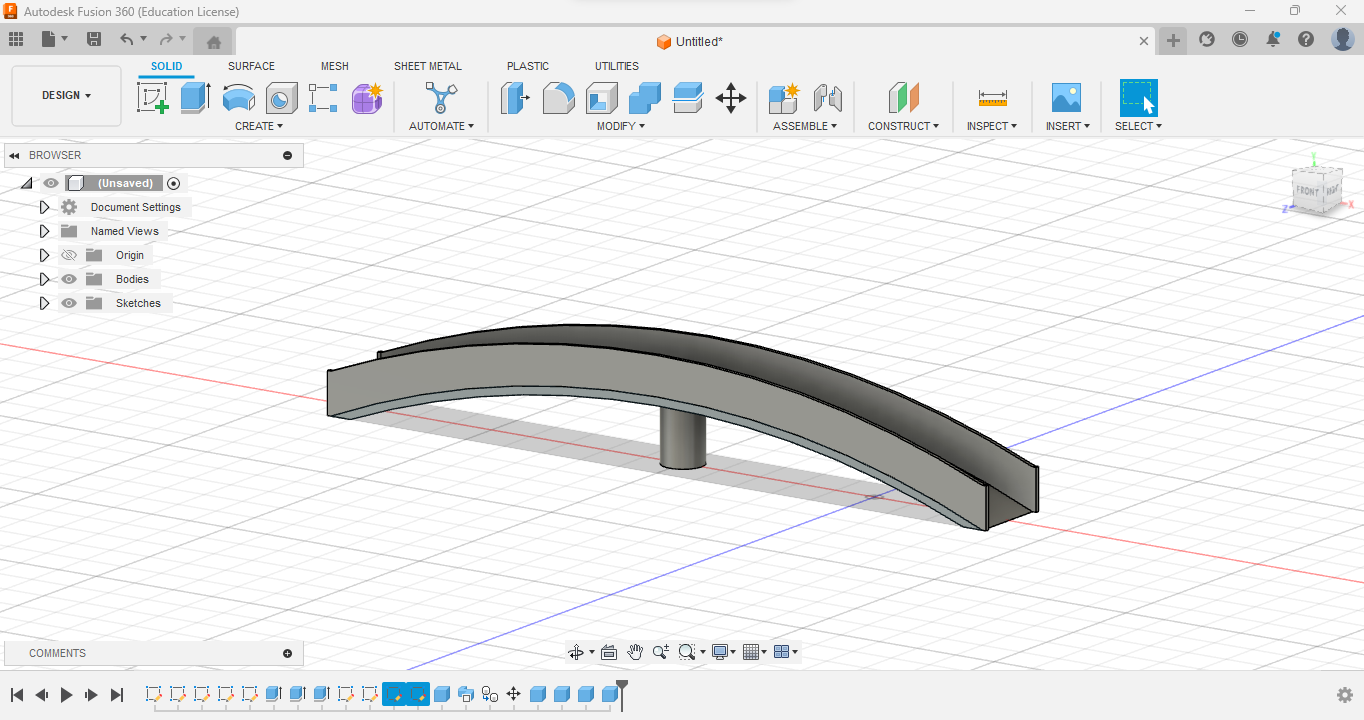Switch to the SURFACE tab
Image resolution: width=1364 pixels, height=720 pixels.
[x=251, y=66]
